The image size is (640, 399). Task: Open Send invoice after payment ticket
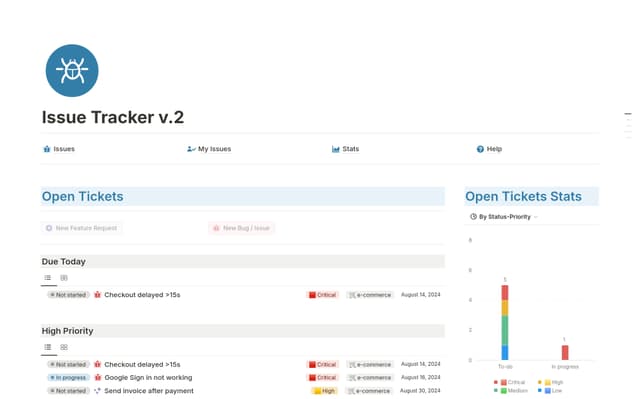click(x=149, y=391)
